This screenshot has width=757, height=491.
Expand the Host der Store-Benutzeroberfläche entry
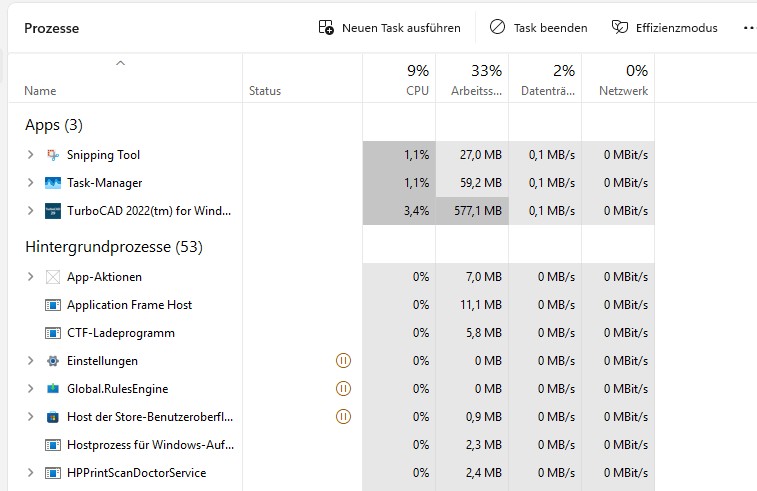point(30,417)
